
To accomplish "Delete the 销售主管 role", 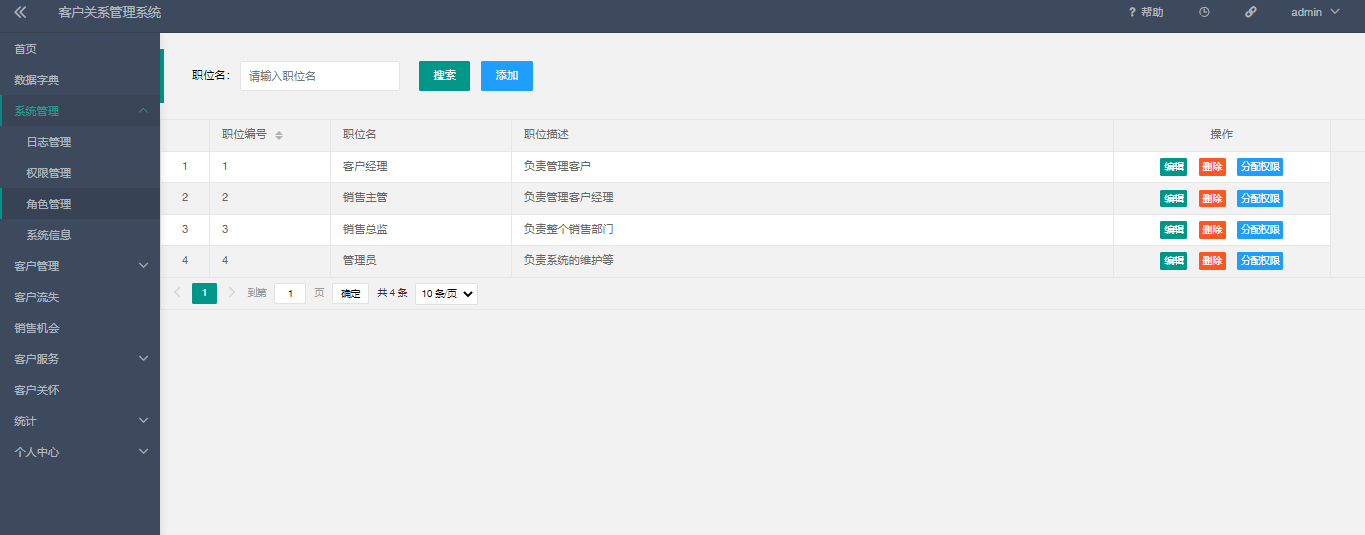I will (x=1212, y=198).
